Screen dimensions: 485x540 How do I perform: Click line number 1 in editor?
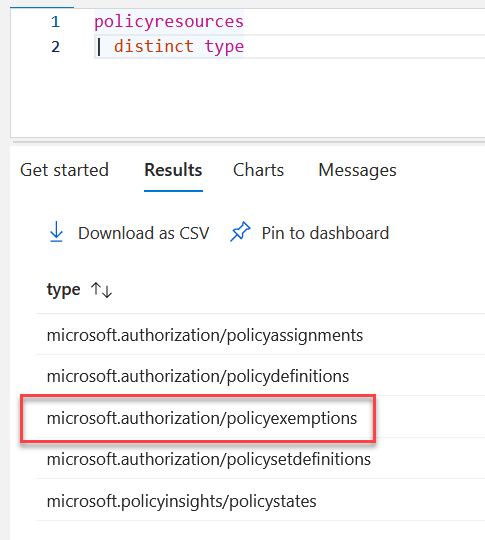pyautogui.click(x=55, y=22)
